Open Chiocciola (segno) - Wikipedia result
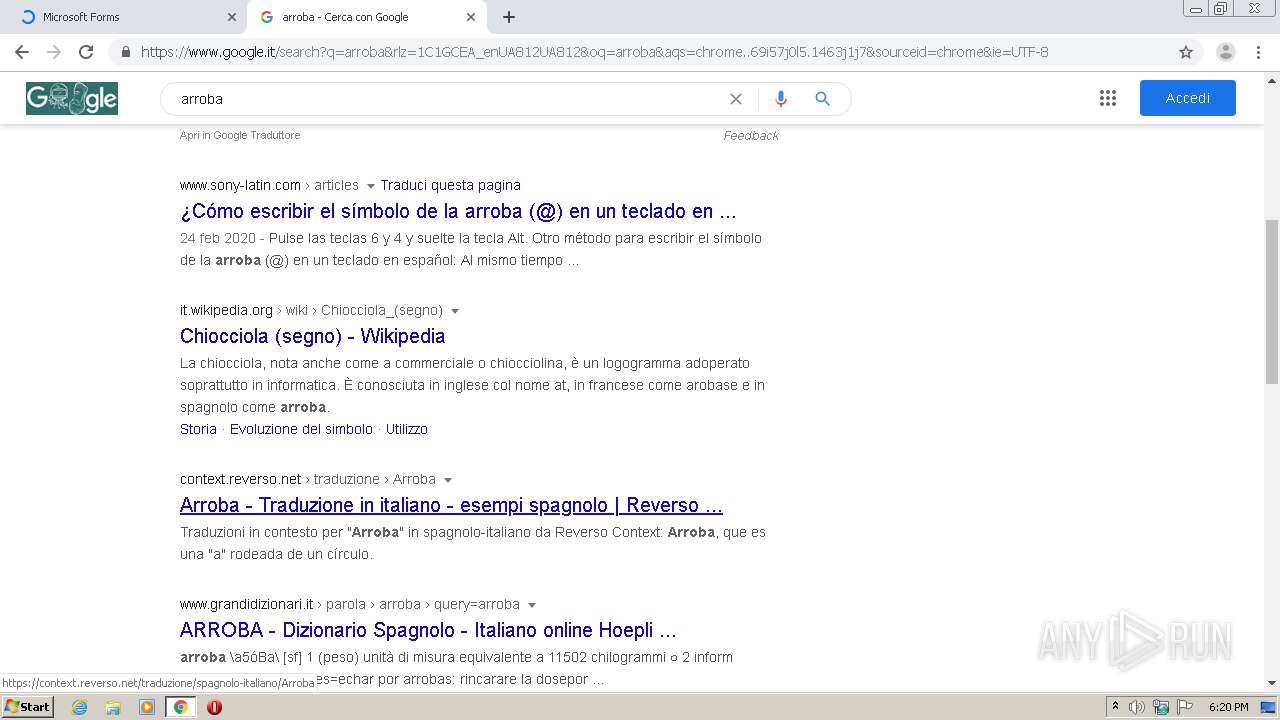This screenshot has height=720, width=1280. pos(312,336)
